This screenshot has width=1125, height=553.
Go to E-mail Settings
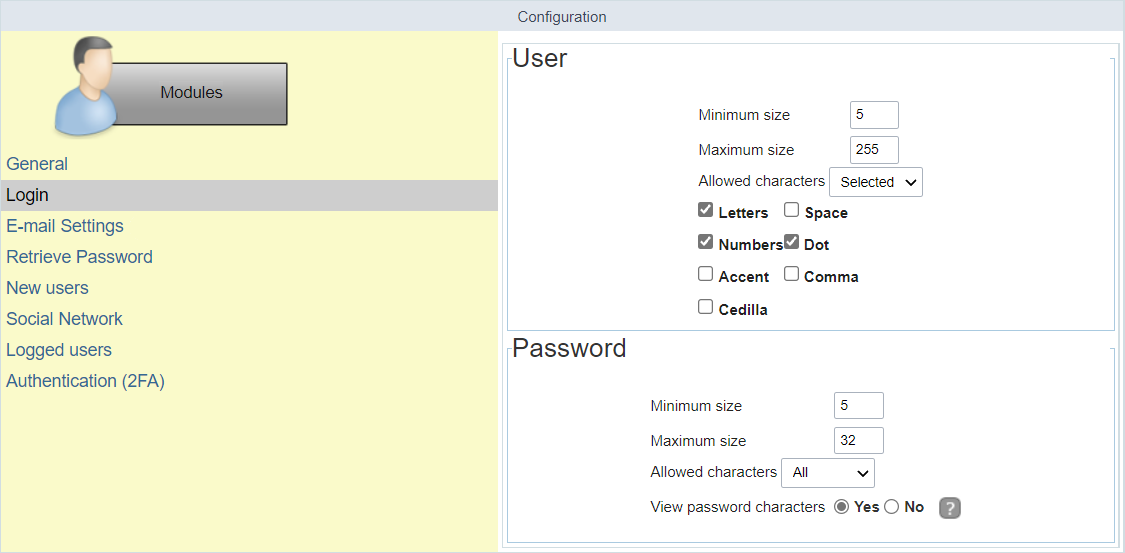[65, 226]
